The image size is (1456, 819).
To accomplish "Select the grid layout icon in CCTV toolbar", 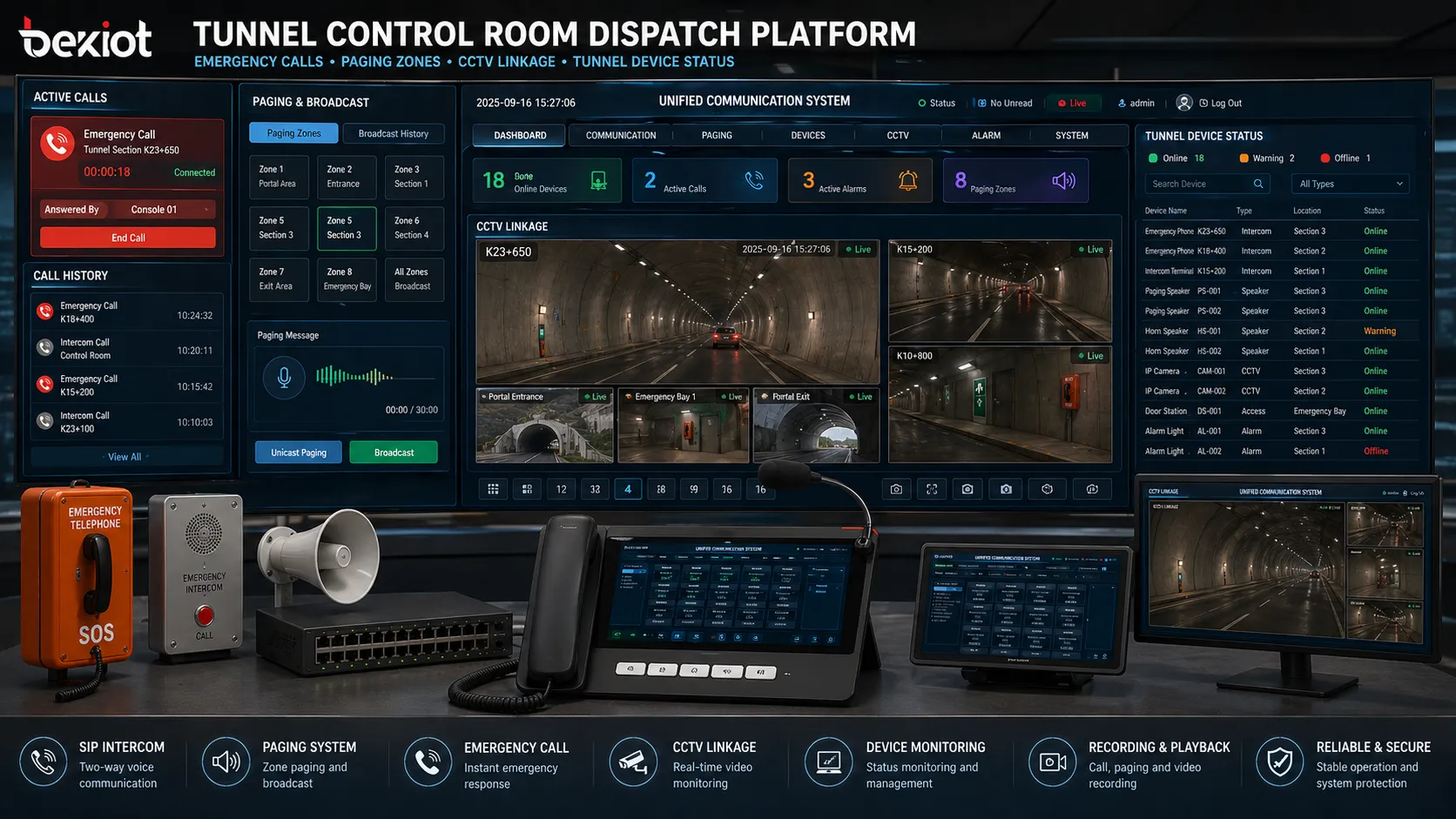I will (x=493, y=488).
